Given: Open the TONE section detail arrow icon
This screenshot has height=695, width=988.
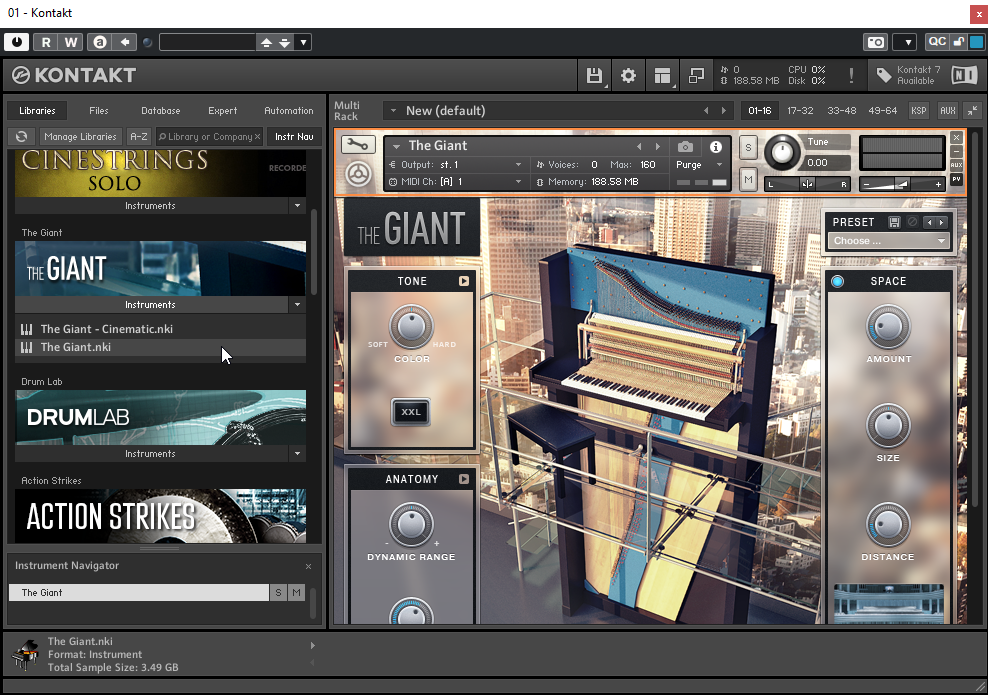Looking at the screenshot, I should (x=464, y=281).
